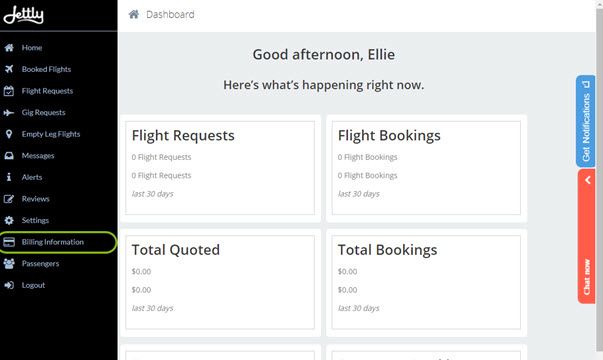Viewport: 603px width, 360px height.
Task: Click the Flight Requests summary card
Action: point(220,168)
